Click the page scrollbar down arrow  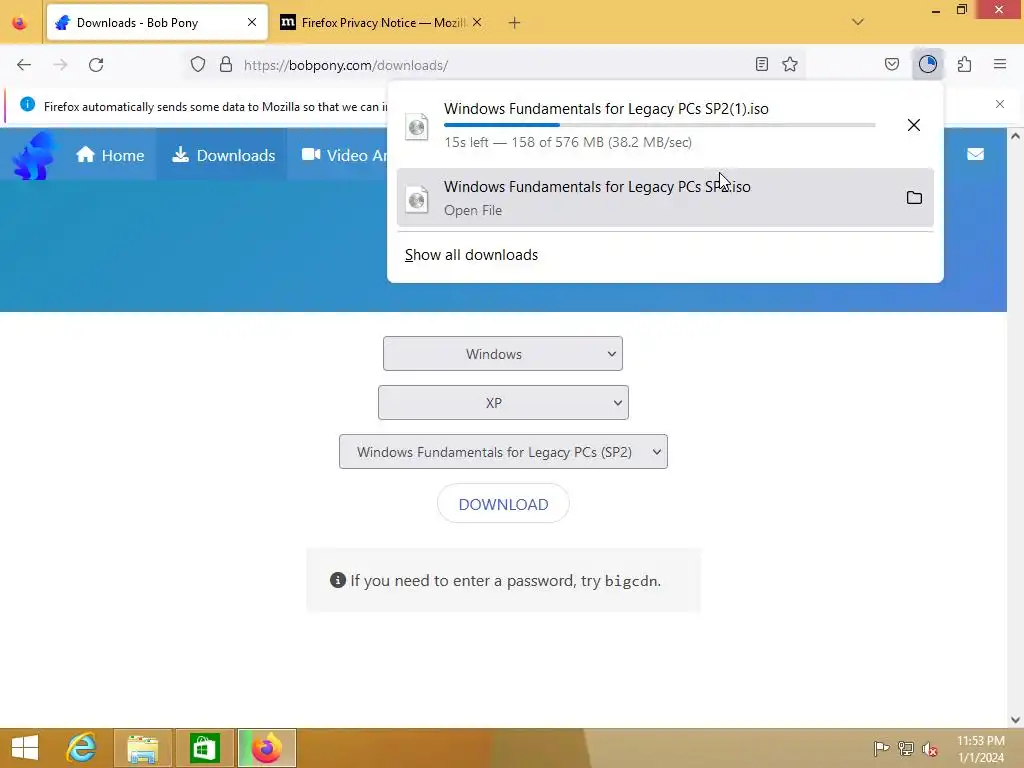point(1015,720)
